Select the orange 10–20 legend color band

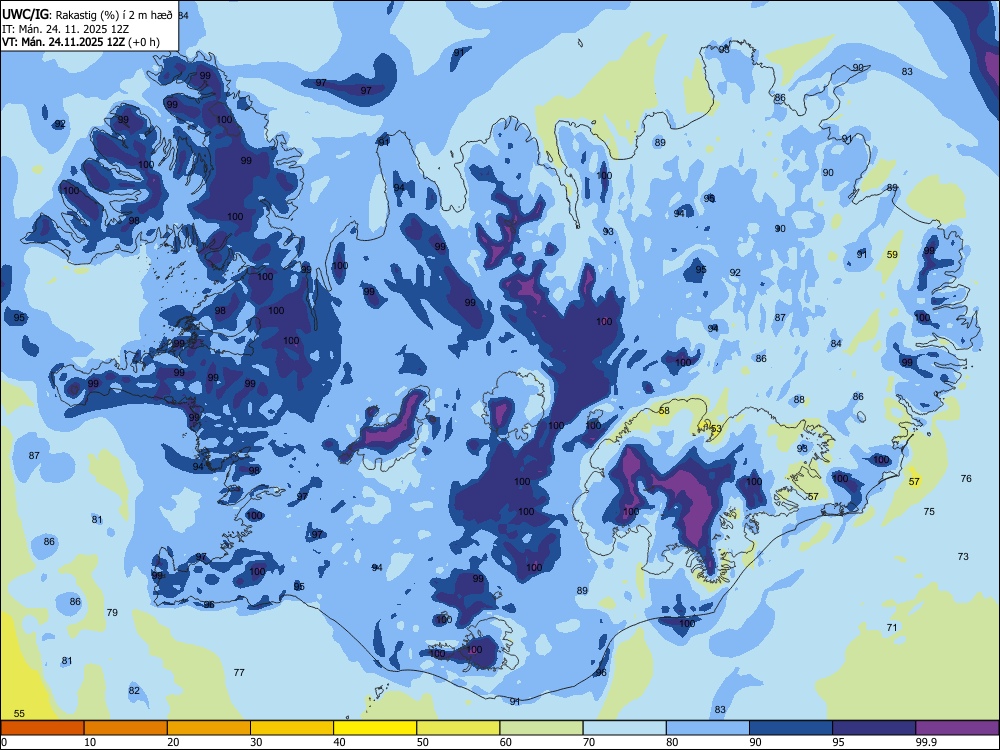pyautogui.click(x=126, y=728)
